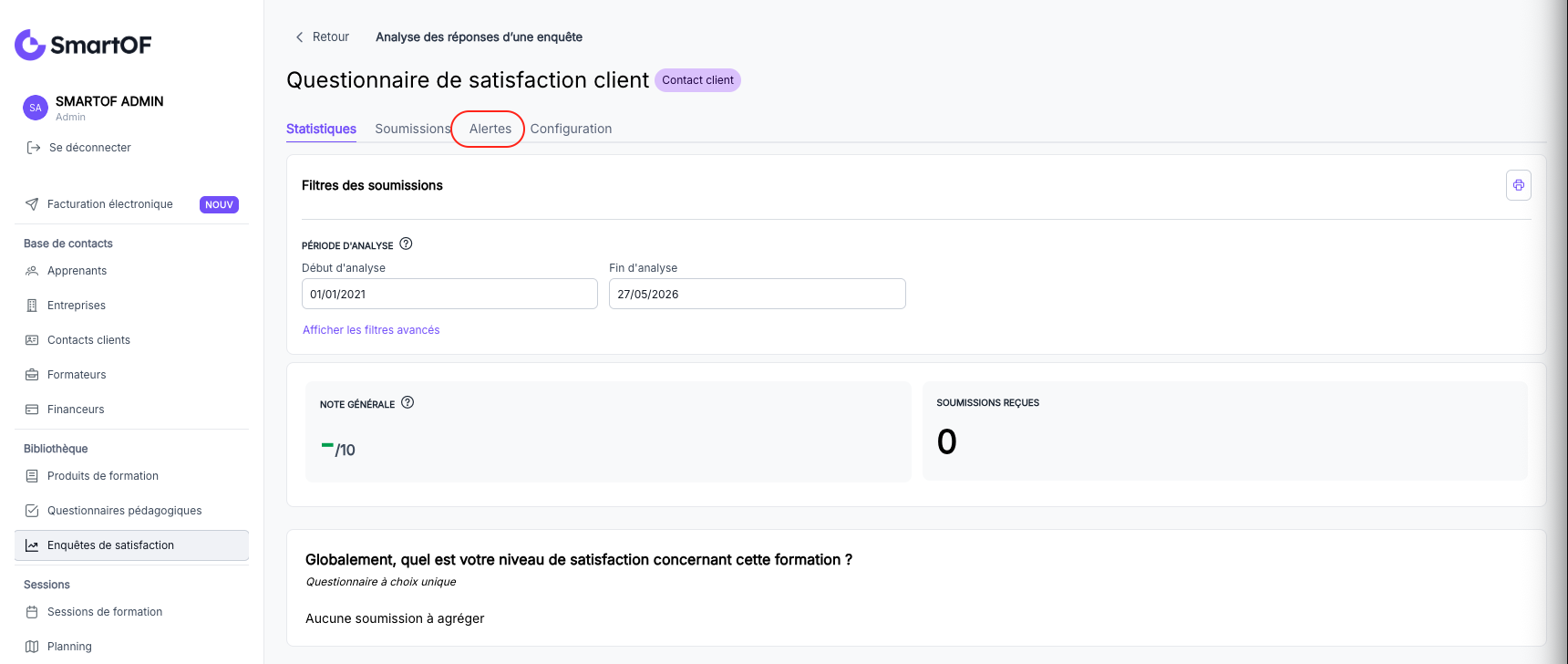Click the Planning map icon

click(32, 647)
